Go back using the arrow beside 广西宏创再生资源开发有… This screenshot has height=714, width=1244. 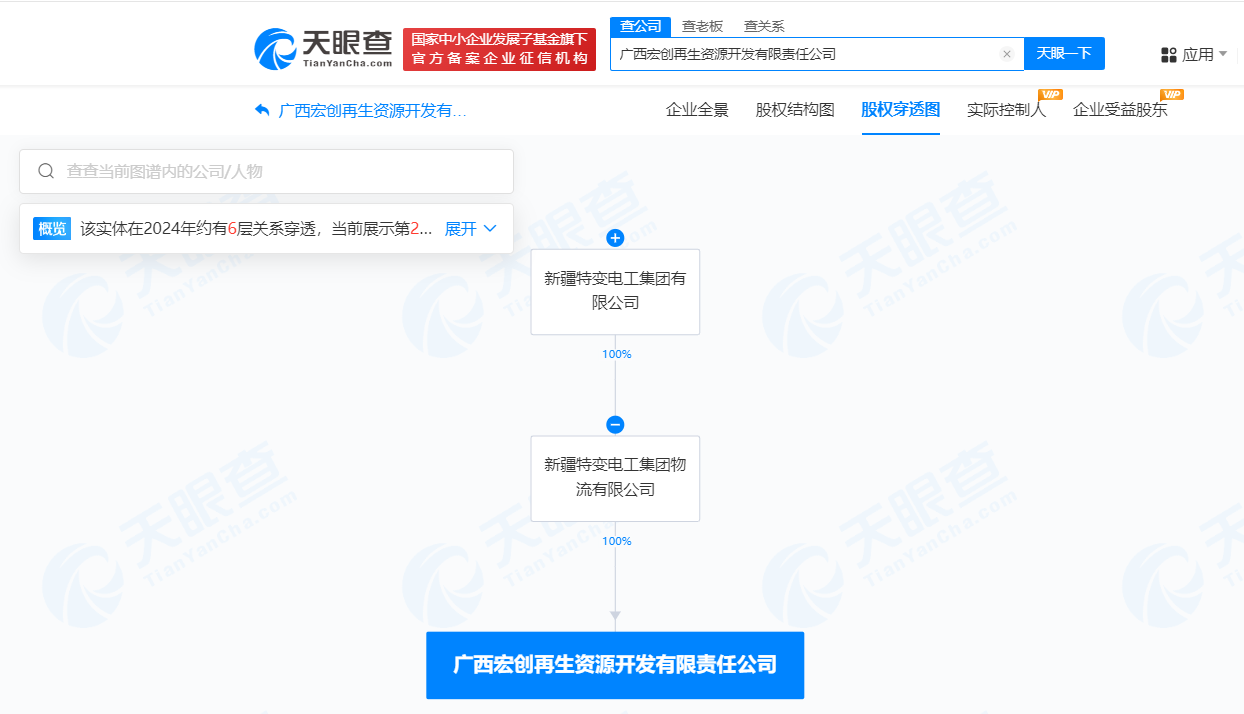tap(263, 110)
